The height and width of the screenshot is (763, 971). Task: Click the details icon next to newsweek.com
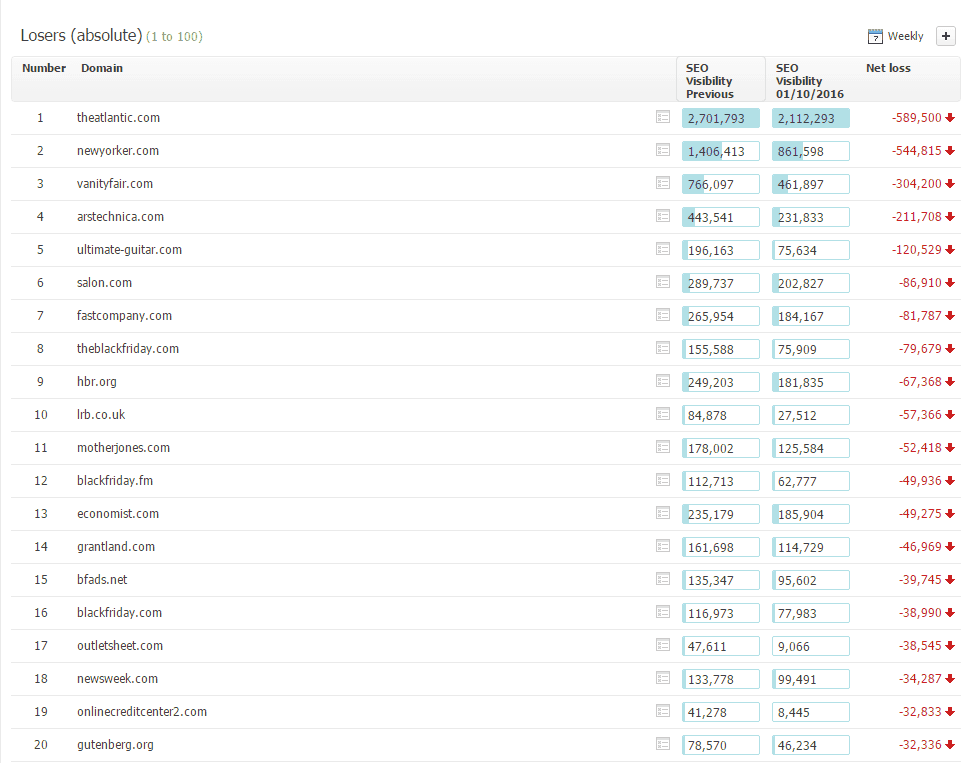click(662, 678)
